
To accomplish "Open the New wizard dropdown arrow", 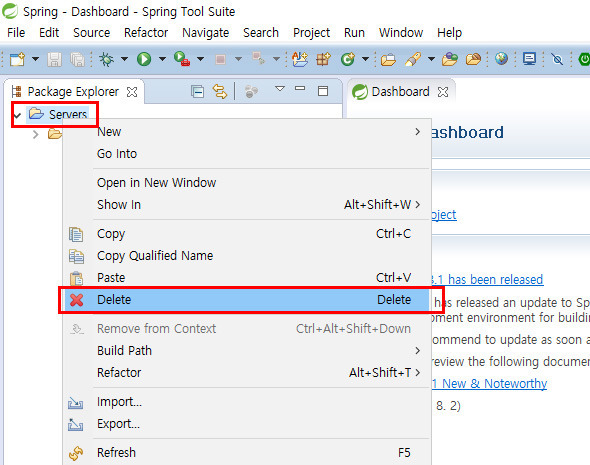I will click(x=35, y=59).
